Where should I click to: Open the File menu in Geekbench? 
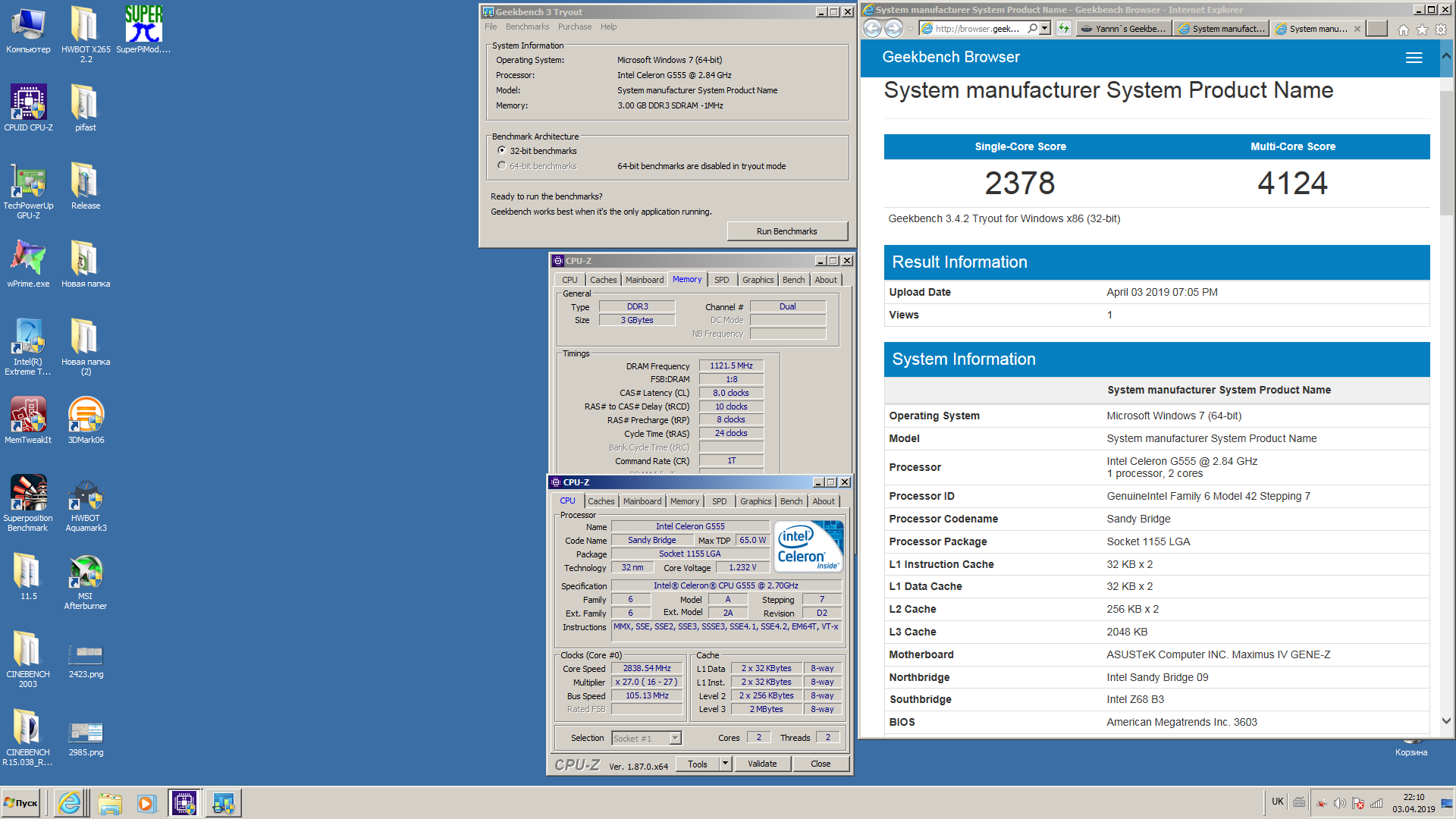pos(491,27)
